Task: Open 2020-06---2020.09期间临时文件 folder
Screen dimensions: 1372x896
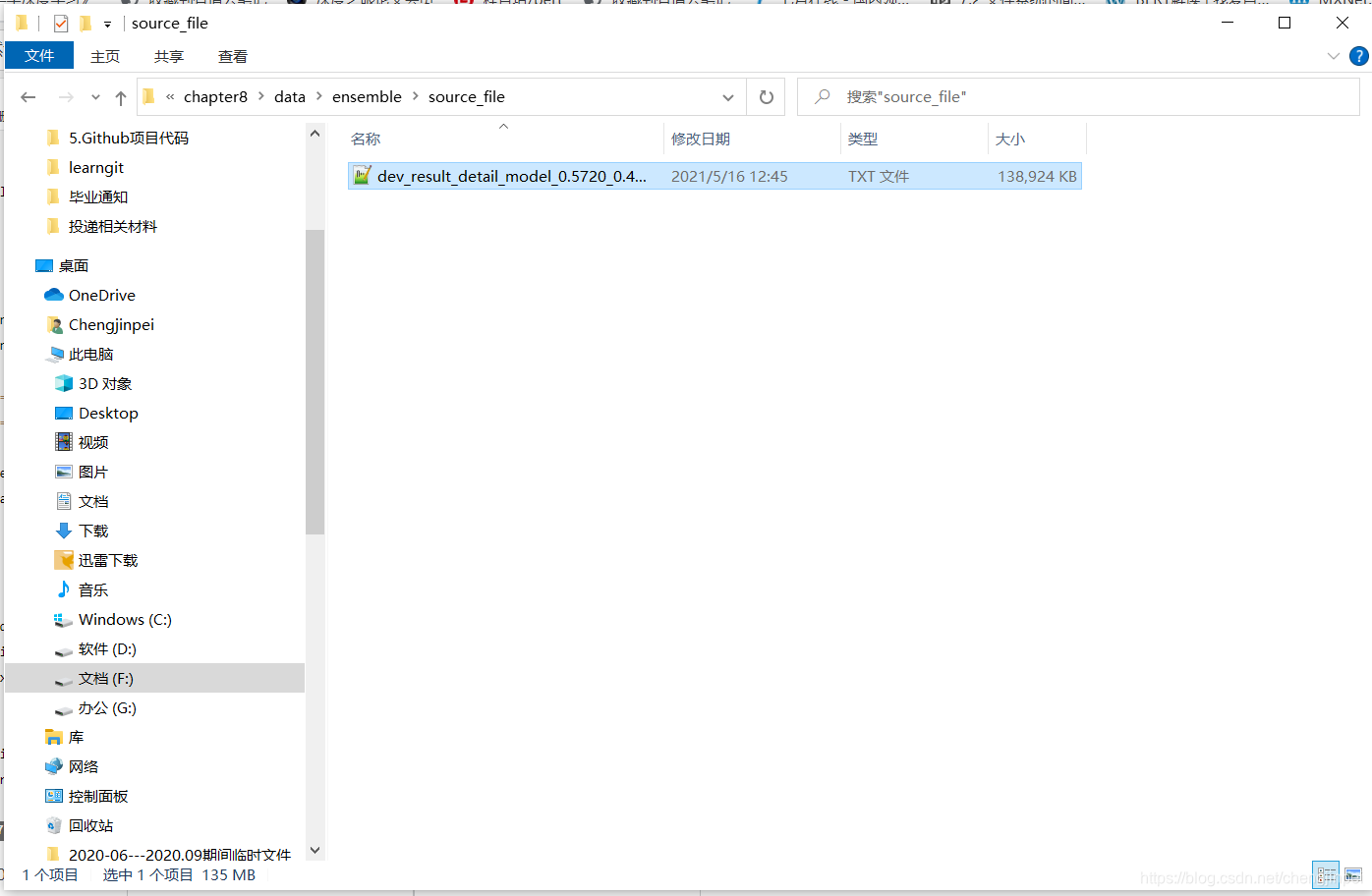Action: coord(180,855)
